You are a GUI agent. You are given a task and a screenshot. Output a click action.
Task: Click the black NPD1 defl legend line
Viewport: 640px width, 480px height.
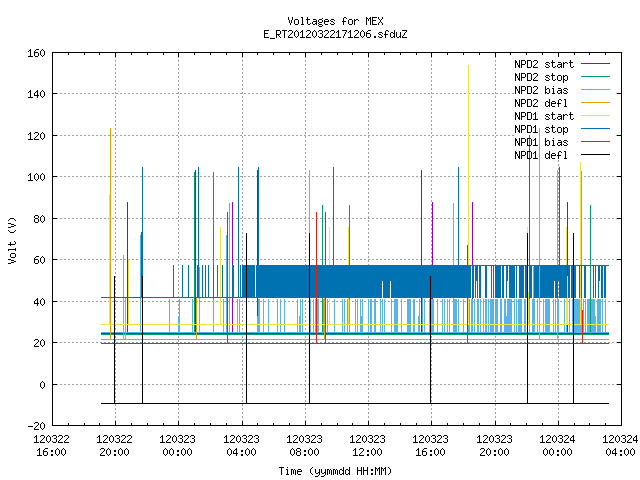595,155
